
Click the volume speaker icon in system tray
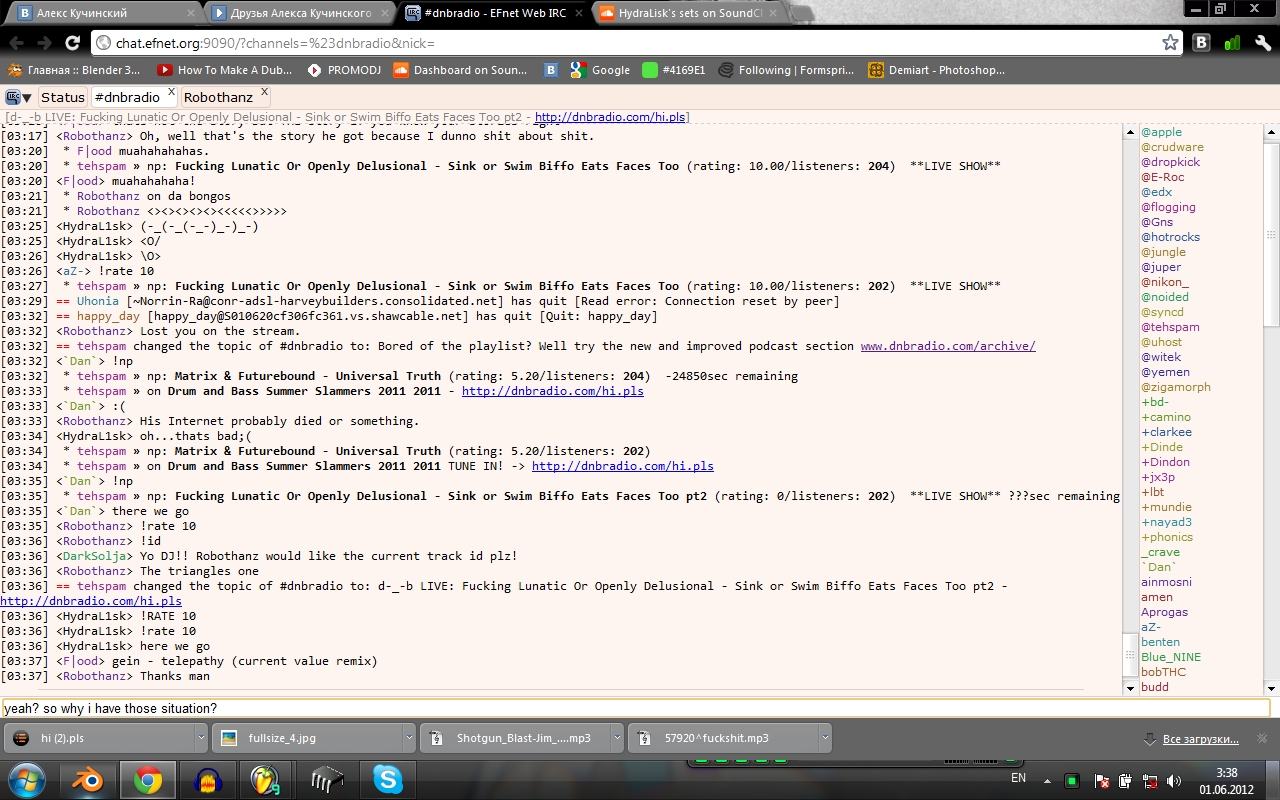(x=1174, y=780)
